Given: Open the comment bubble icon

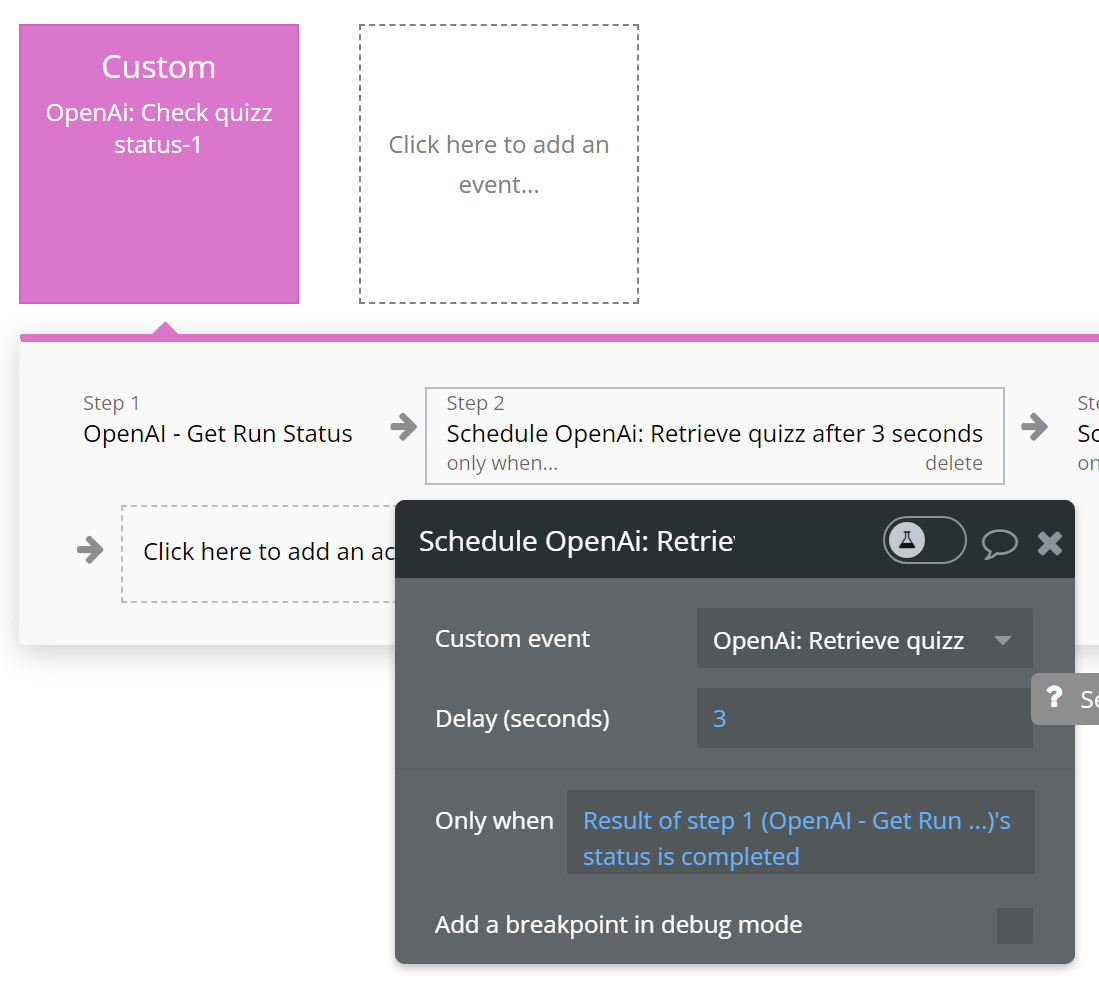Looking at the screenshot, I should tap(999, 543).
